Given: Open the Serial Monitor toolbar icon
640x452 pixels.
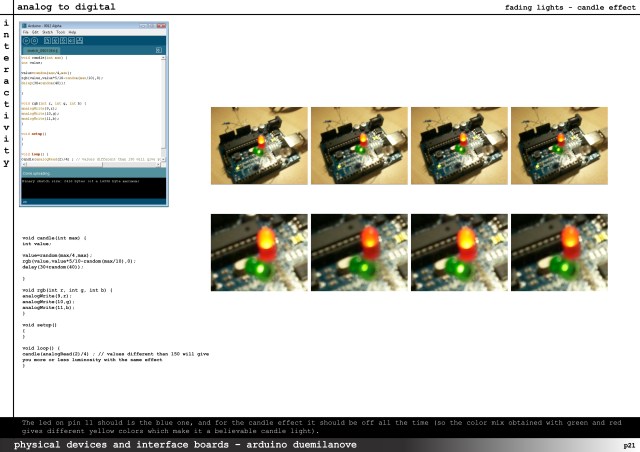Looking at the screenshot, I should pos(77,40).
